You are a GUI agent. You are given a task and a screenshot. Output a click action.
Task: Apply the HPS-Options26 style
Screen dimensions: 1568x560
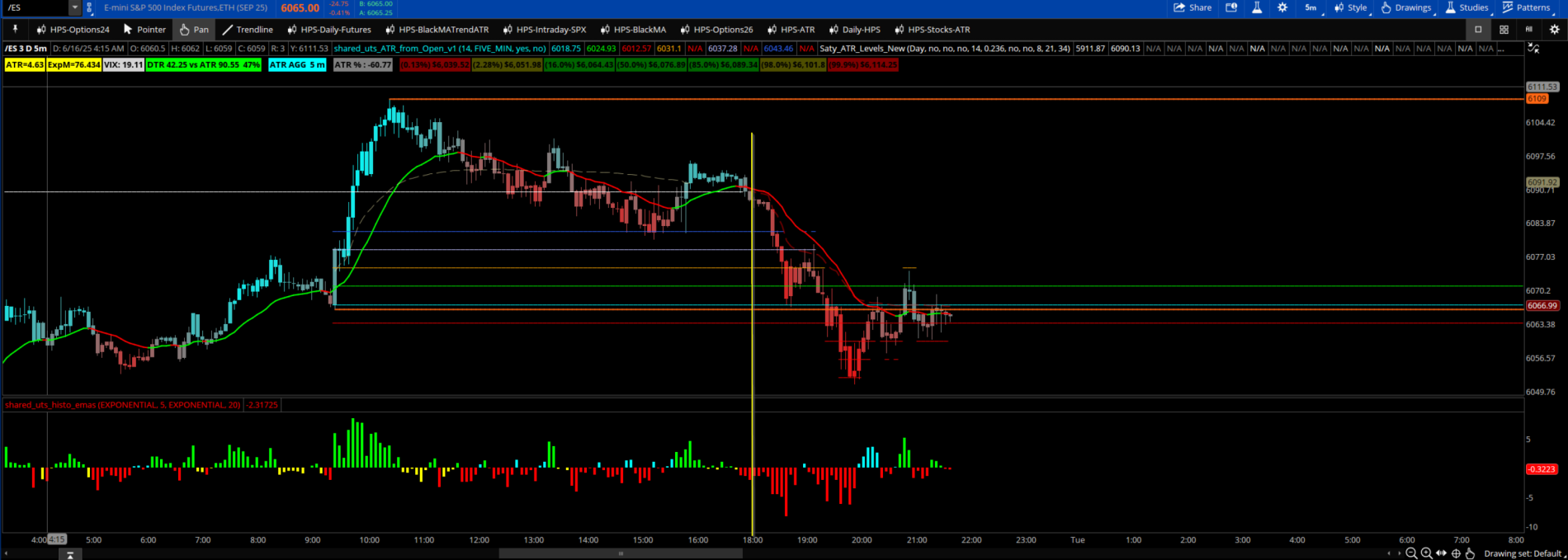[x=716, y=29]
